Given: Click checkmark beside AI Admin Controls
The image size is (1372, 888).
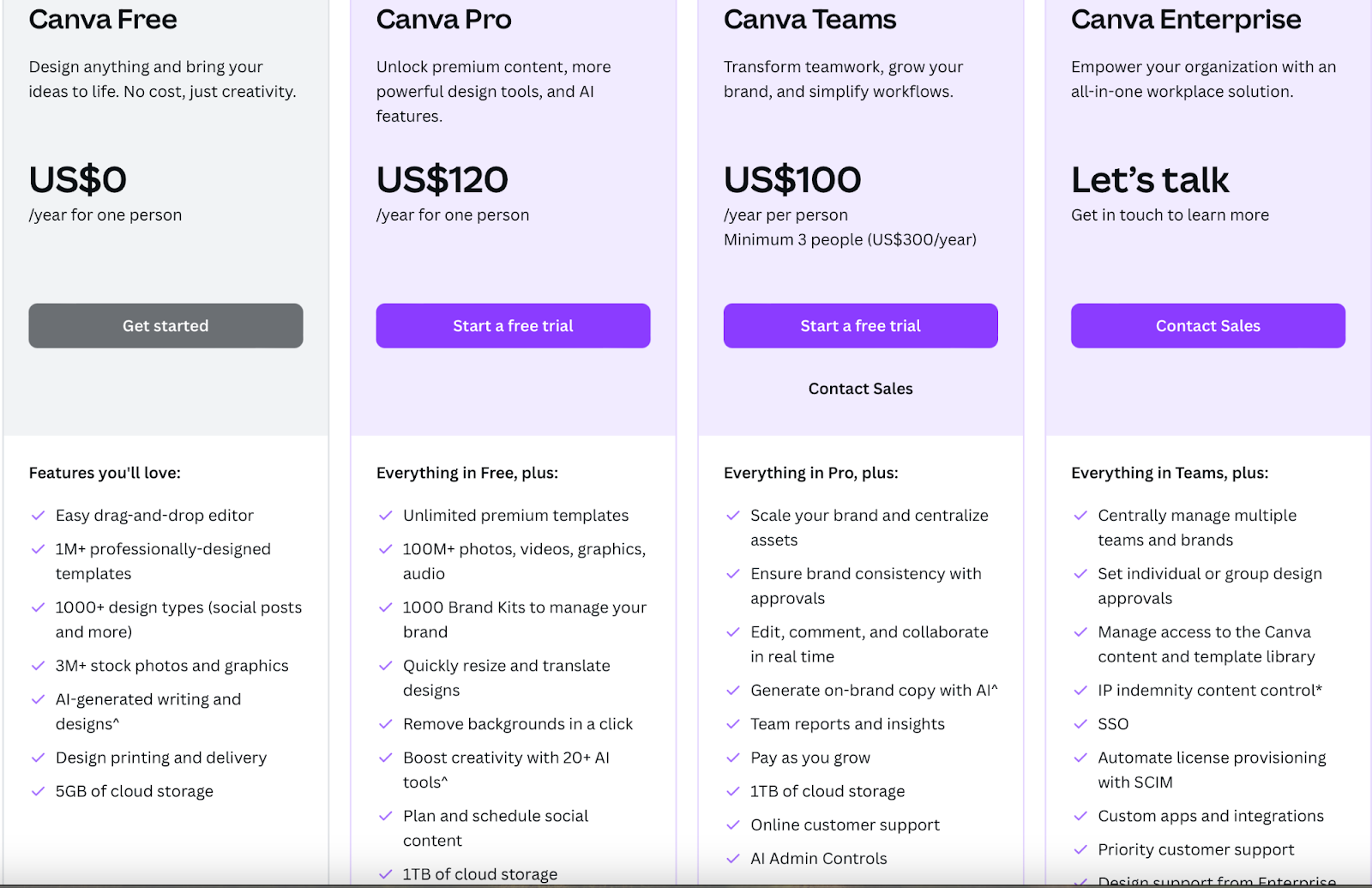Looking at the screenshot, I should (732, 858).
